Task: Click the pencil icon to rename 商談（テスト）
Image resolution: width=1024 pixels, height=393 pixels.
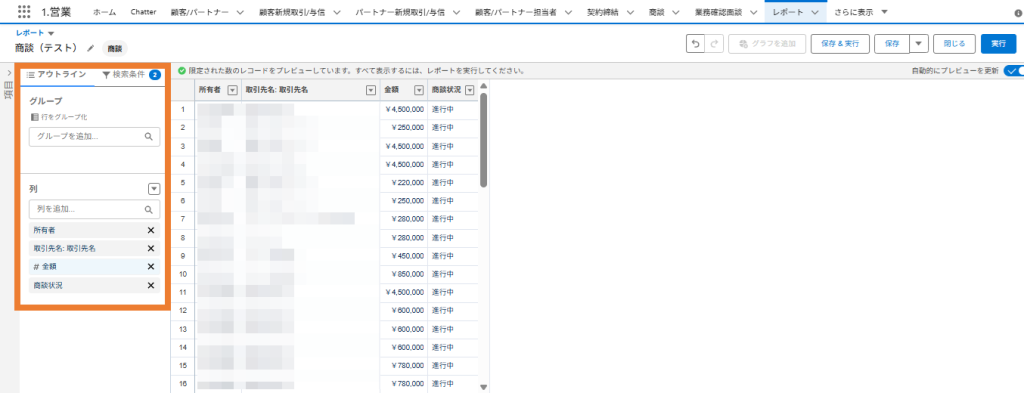Action: point(91,48)
